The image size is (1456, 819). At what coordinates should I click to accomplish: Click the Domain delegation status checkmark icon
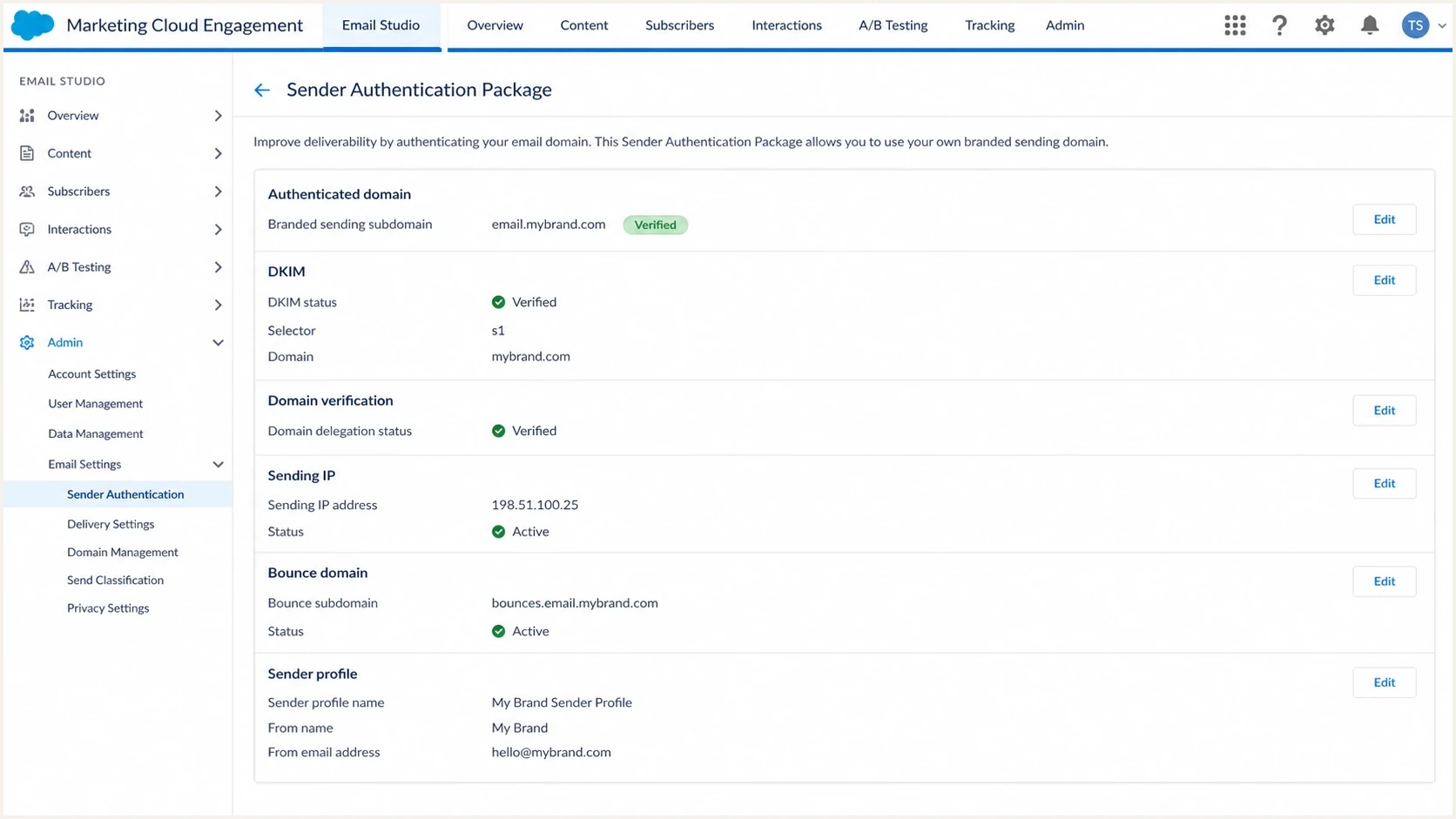(x=498, y=431)
